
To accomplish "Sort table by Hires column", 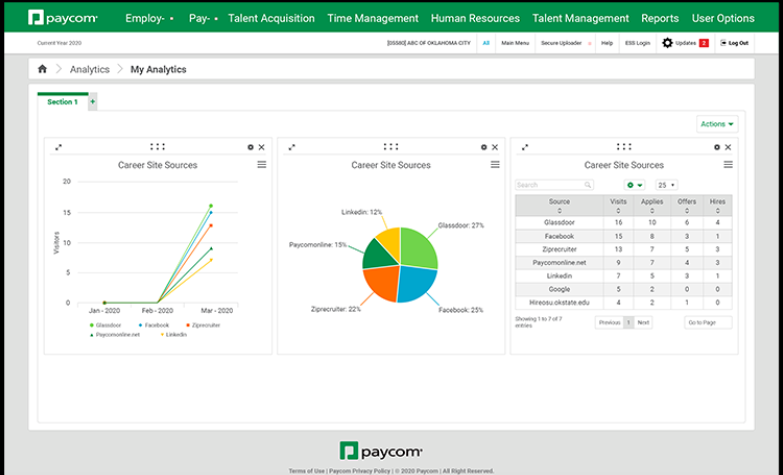I will [717, 205].
